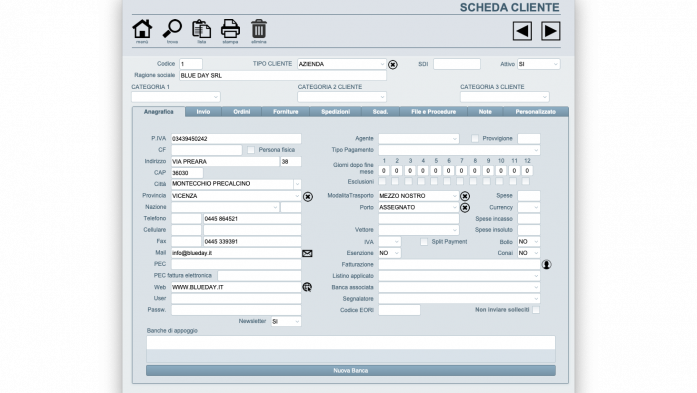Click the Codice EORI input field

[x=399, y=310]
